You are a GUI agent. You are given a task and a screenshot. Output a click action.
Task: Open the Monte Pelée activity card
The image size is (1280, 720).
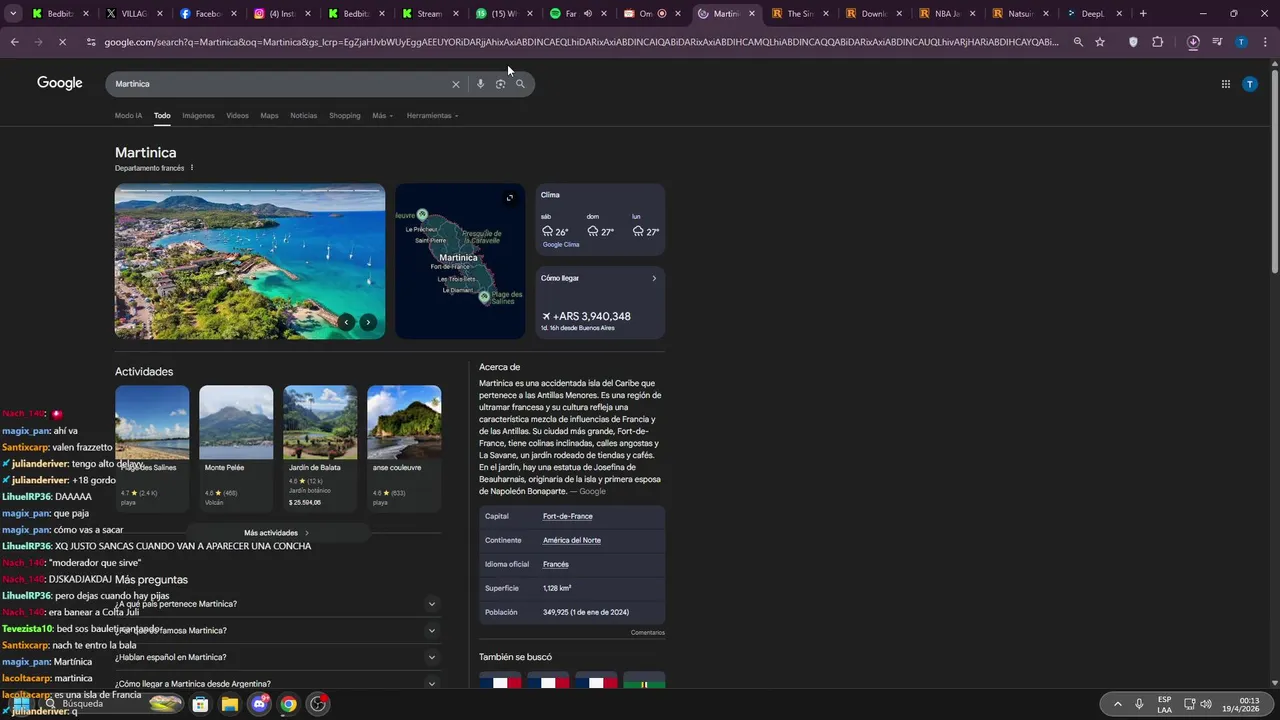pyautogui.click(x=236, y=448)
